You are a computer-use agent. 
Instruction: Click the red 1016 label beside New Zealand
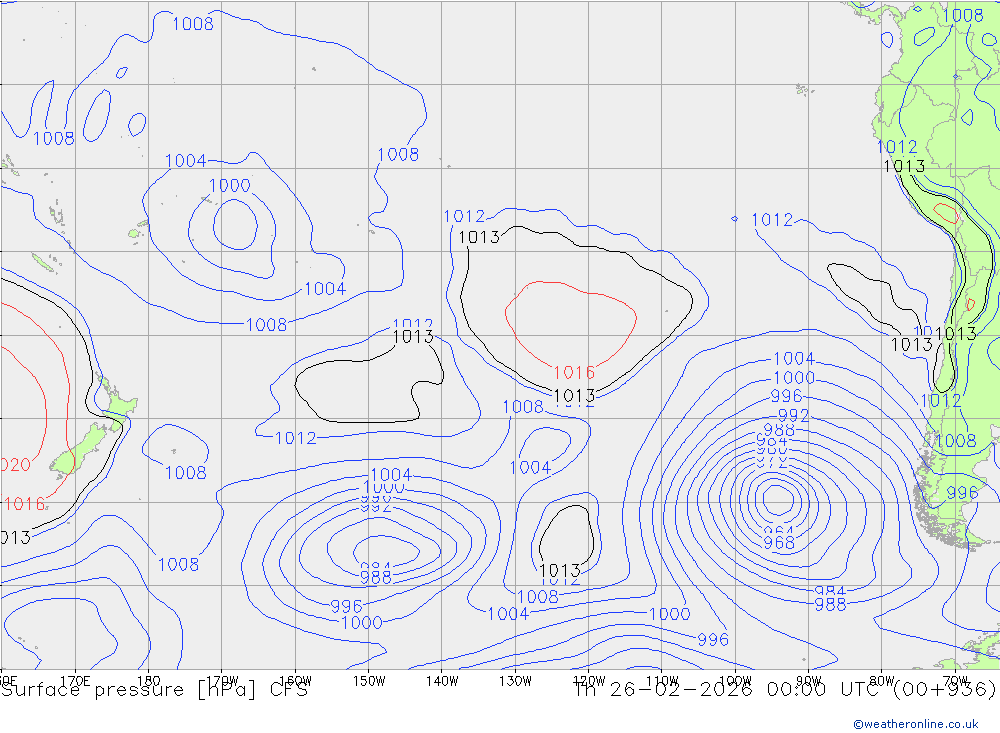point(24,504)
